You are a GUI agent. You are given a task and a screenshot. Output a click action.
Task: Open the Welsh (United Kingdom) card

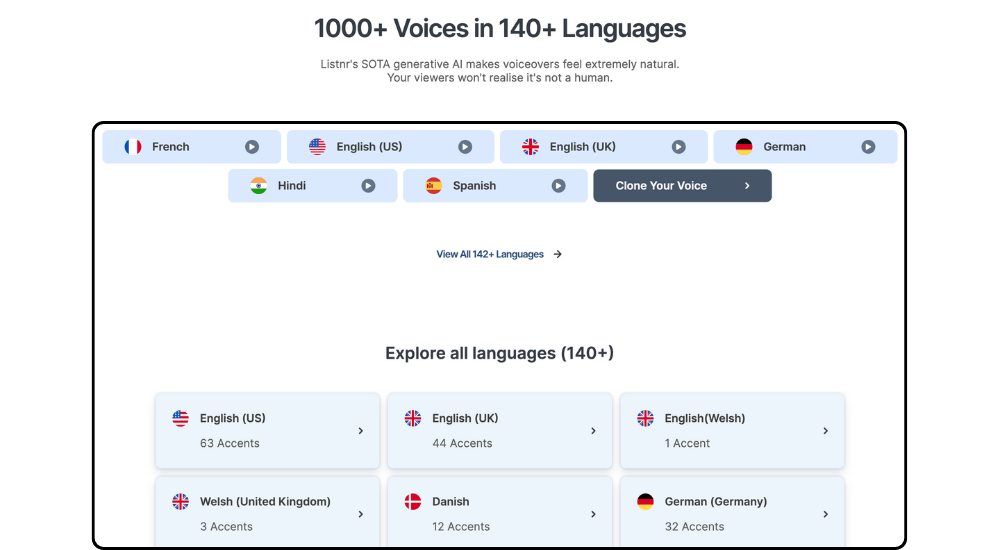coord(266,513)
